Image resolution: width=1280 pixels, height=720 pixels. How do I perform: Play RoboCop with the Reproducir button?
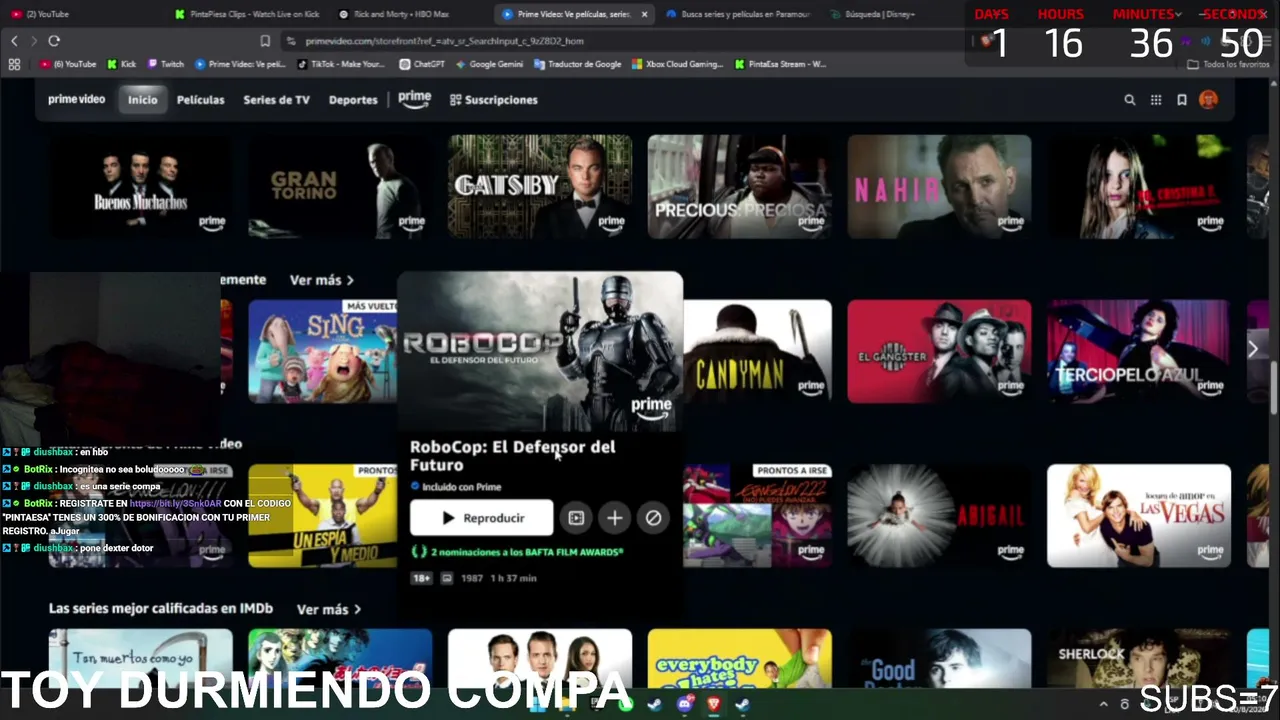(x=481, y=518)
